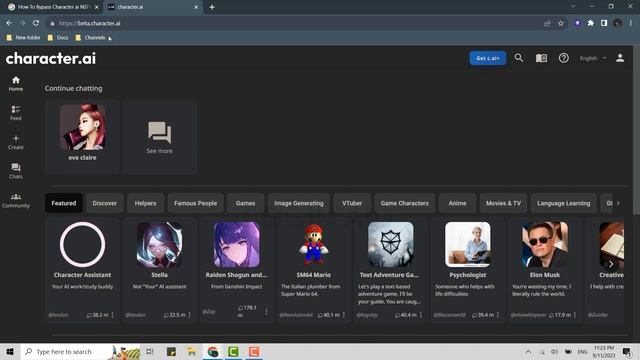This screenshot has height=360, width=640.
Task: Toggle the browser side panel icon
Action: (x=604, y=23)
